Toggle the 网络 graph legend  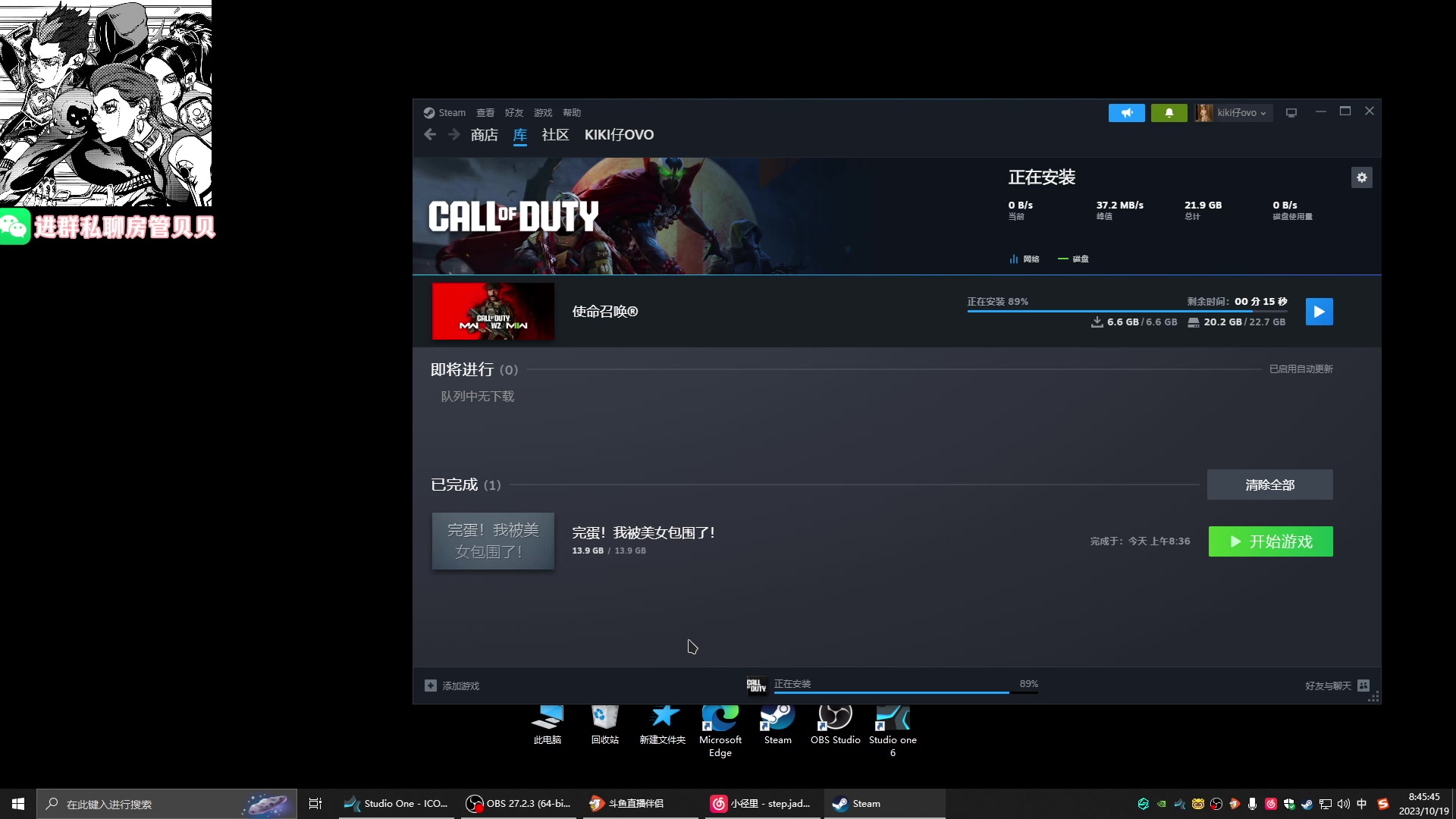pos(1024,259)
